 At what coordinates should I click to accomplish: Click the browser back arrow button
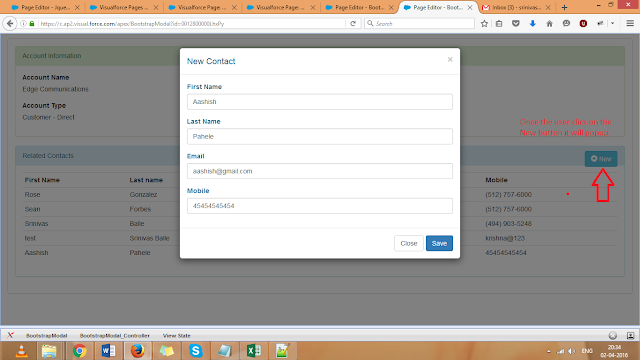pyautogui.click(x=10, y=24)
